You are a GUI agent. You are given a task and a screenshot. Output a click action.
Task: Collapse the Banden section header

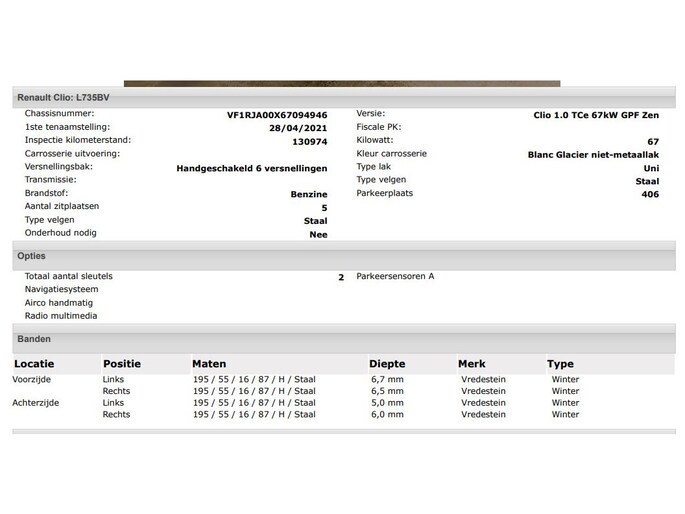(x=34, y=339)
